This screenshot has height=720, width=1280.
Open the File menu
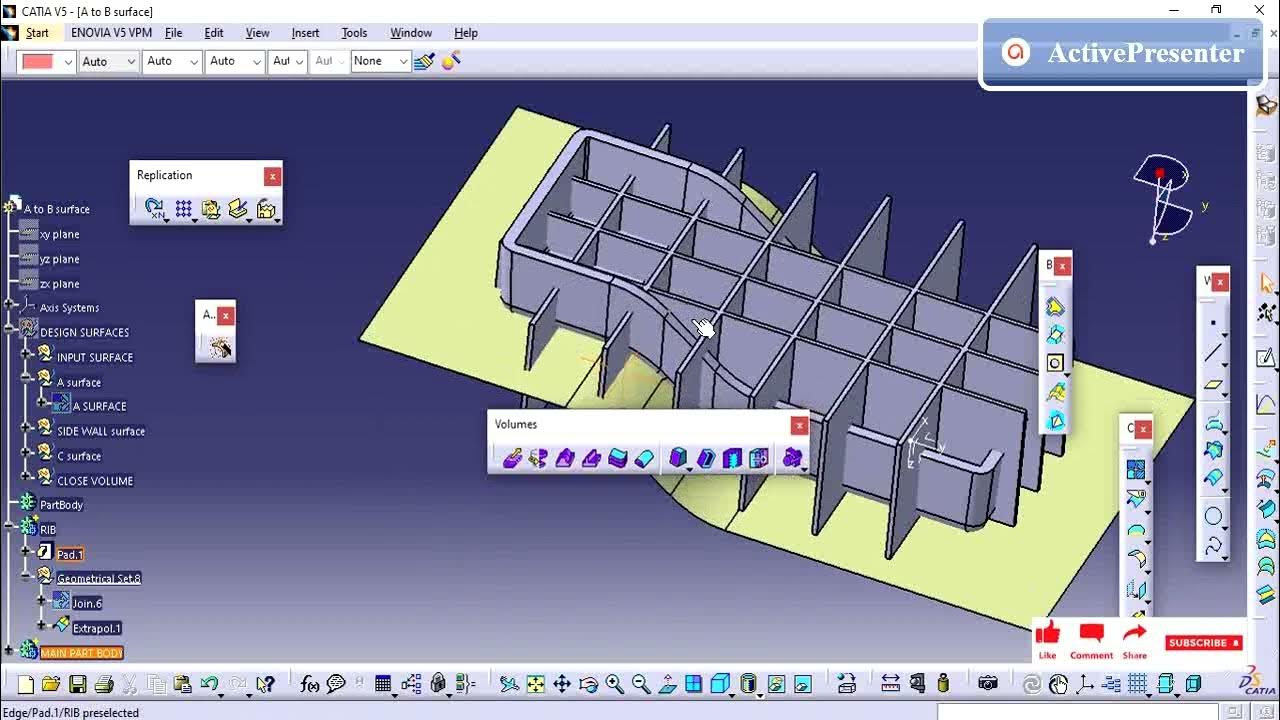point(173,33)
